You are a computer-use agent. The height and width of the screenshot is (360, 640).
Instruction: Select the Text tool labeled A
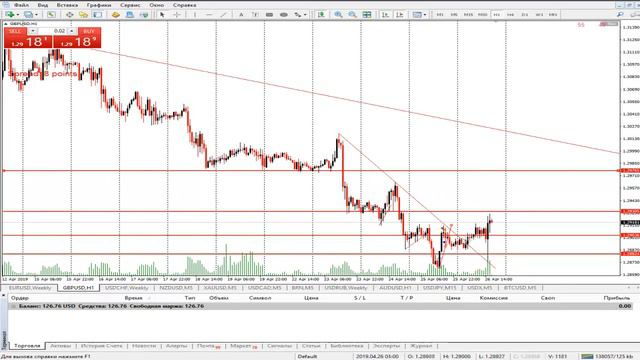tap(241, 15)
